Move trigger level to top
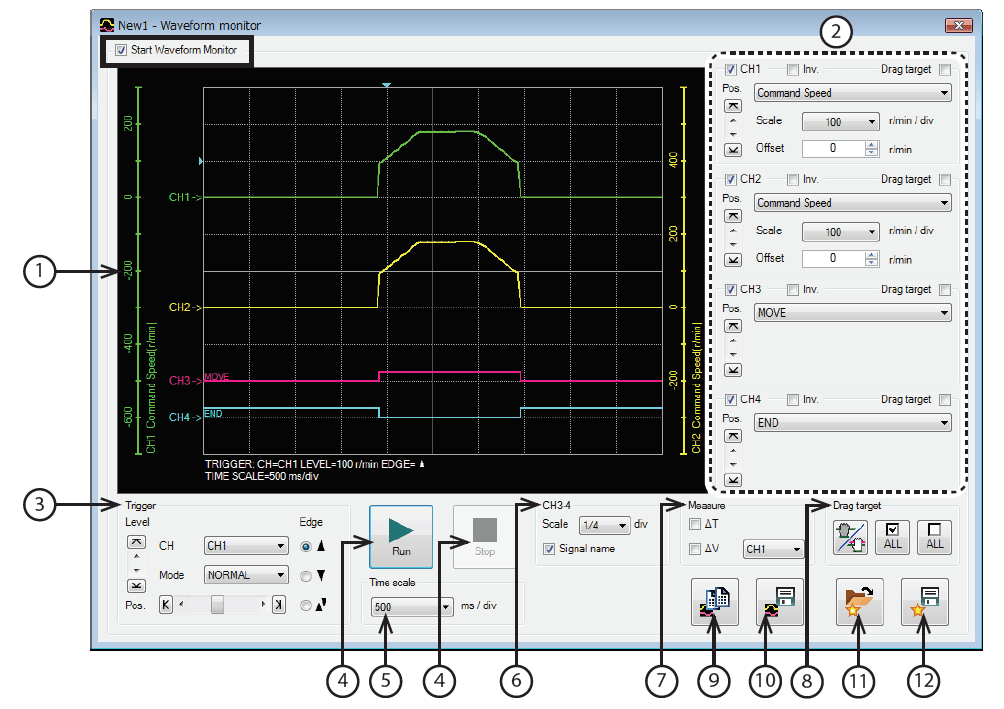Screen dimensions: 1004x709 coord(136,542)
